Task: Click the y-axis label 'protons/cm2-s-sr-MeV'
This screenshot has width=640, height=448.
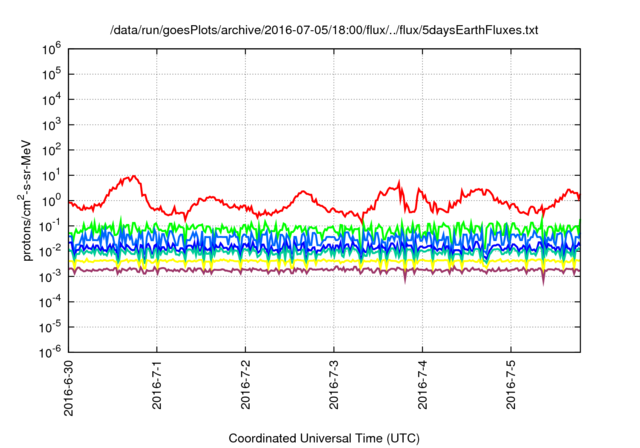Action: (26, 200)
